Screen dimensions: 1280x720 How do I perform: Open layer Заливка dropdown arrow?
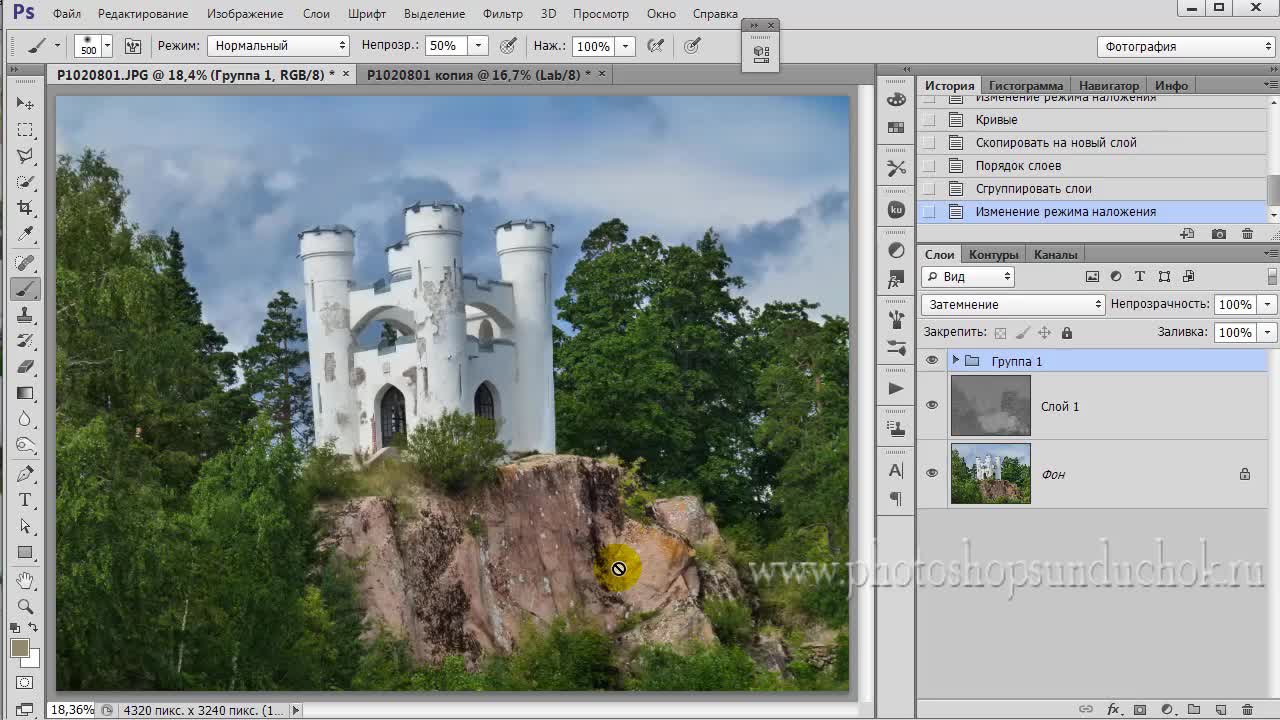(1268, 332)
